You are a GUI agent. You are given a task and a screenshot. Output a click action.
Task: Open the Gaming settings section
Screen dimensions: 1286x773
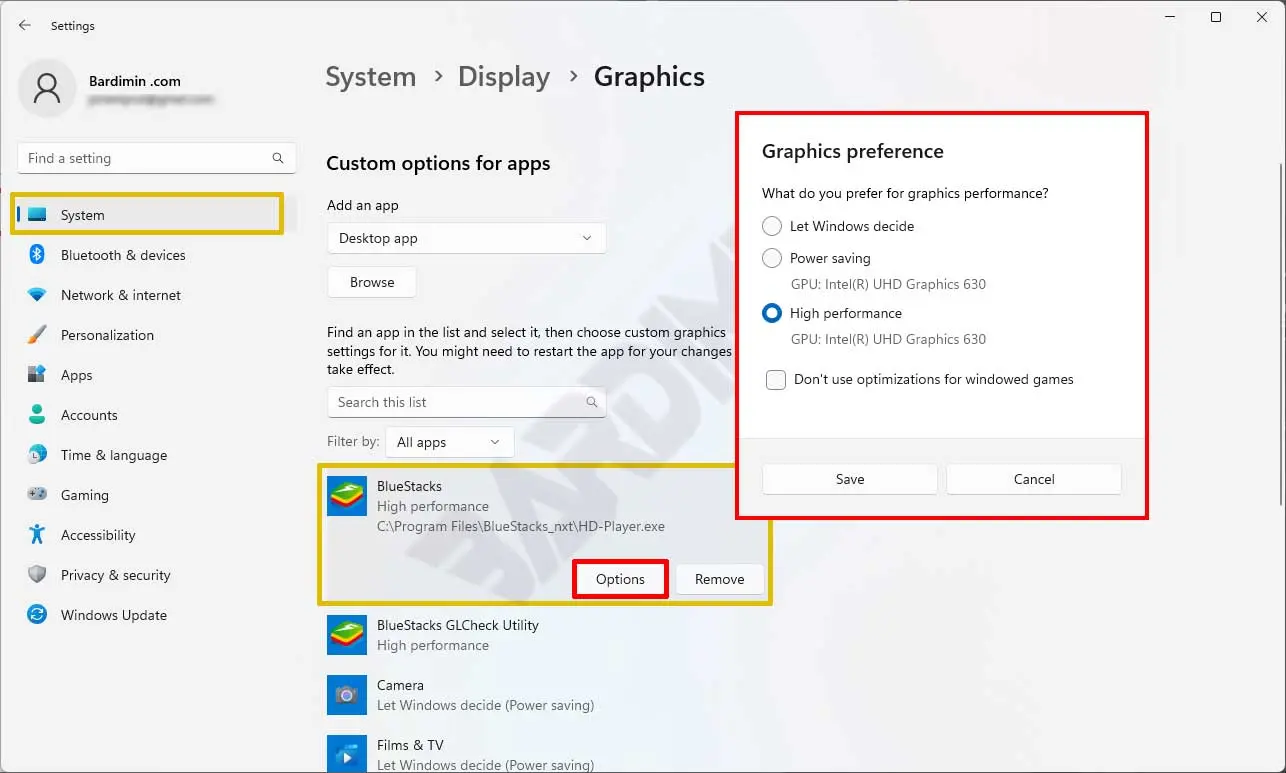[x=84, y=495]
